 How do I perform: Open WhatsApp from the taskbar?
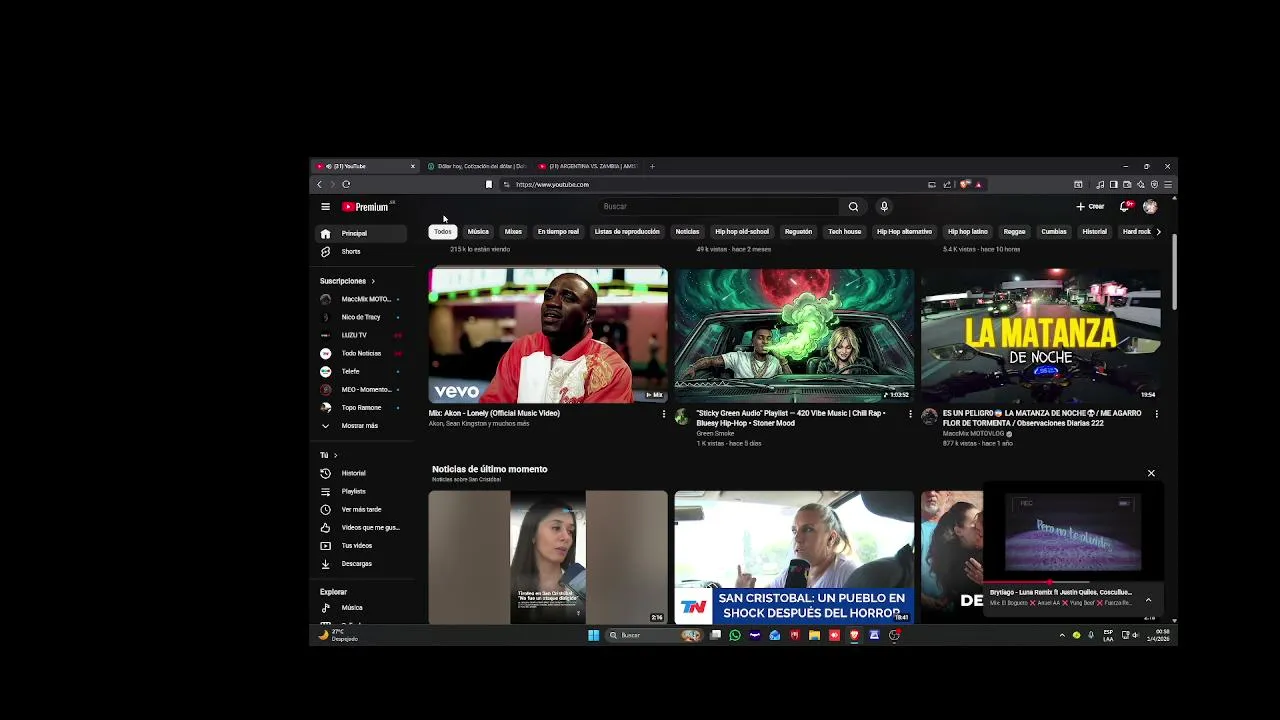[735, 635]
